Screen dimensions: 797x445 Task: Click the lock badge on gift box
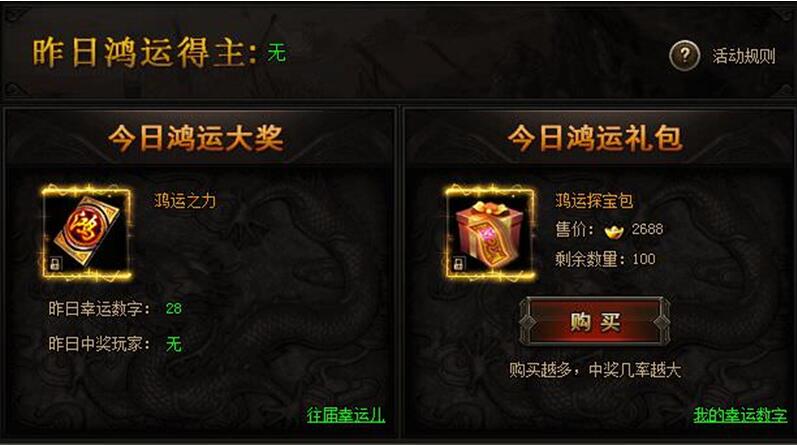(x=458, y=263)
